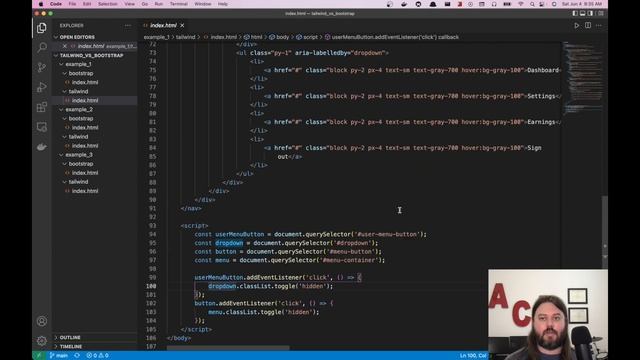The width and height of the screenshot is (640, 360).
Task: Click the main branch indicator in status bar
Action: point(59,356)
